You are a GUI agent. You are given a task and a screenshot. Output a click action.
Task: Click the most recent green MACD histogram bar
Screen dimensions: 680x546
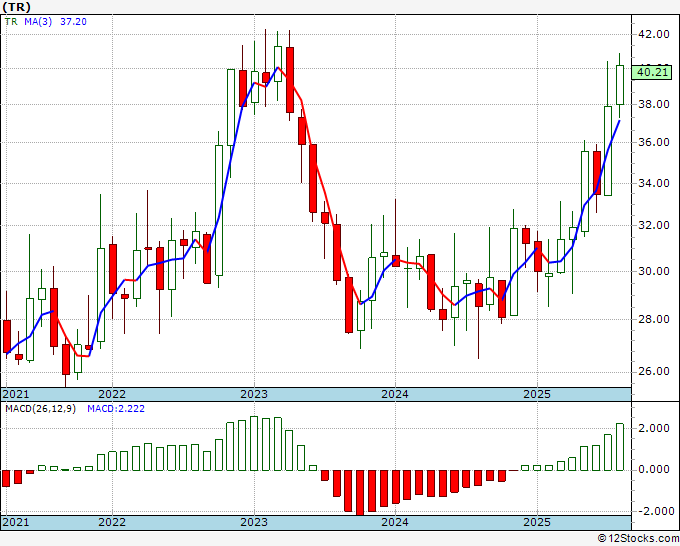[x=620, y=447]
